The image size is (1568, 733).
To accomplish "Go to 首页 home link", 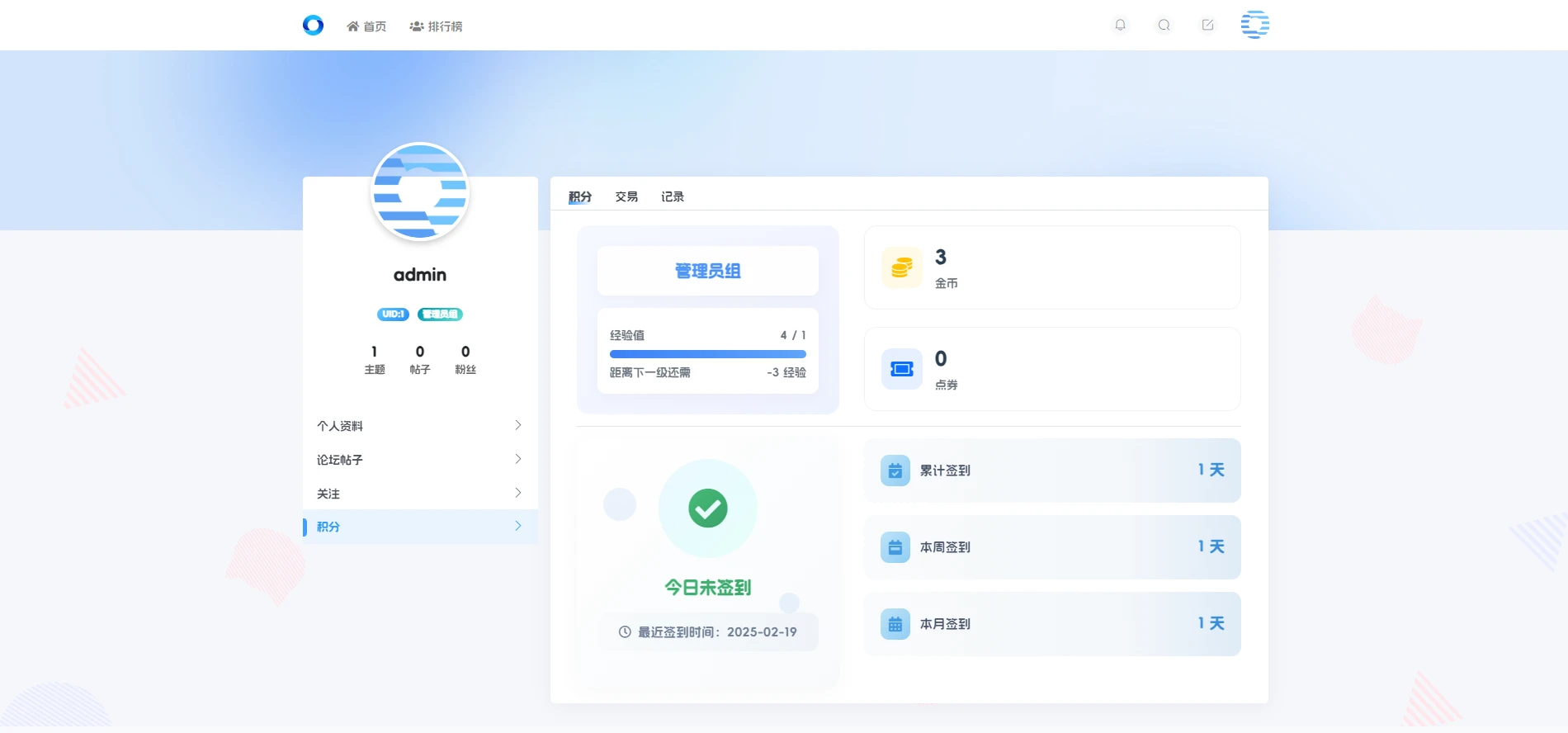I will pos(366,26).
